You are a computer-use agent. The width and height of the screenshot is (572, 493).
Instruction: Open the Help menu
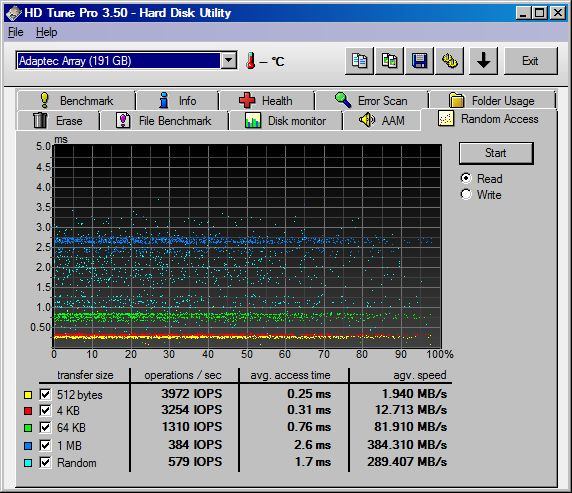tap(46, 32)
